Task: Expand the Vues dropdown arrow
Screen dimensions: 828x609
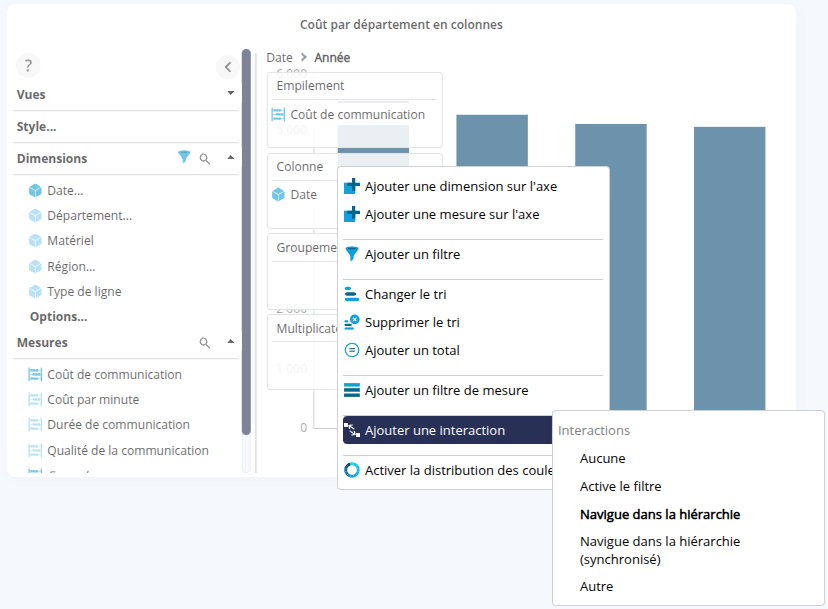Action: pyautogui.click(x=231, y=94)
